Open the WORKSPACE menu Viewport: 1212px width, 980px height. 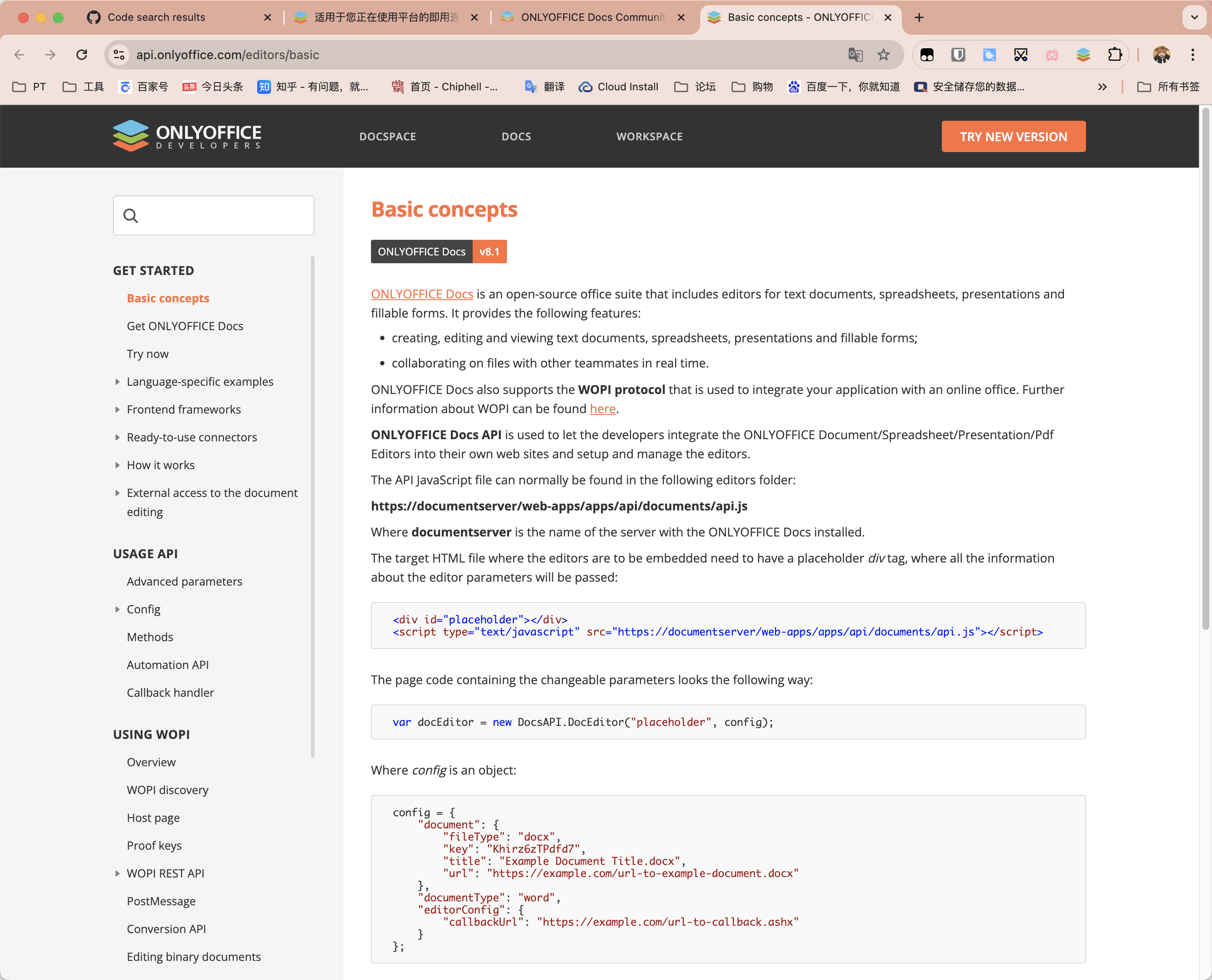click(x=650, y=136)
